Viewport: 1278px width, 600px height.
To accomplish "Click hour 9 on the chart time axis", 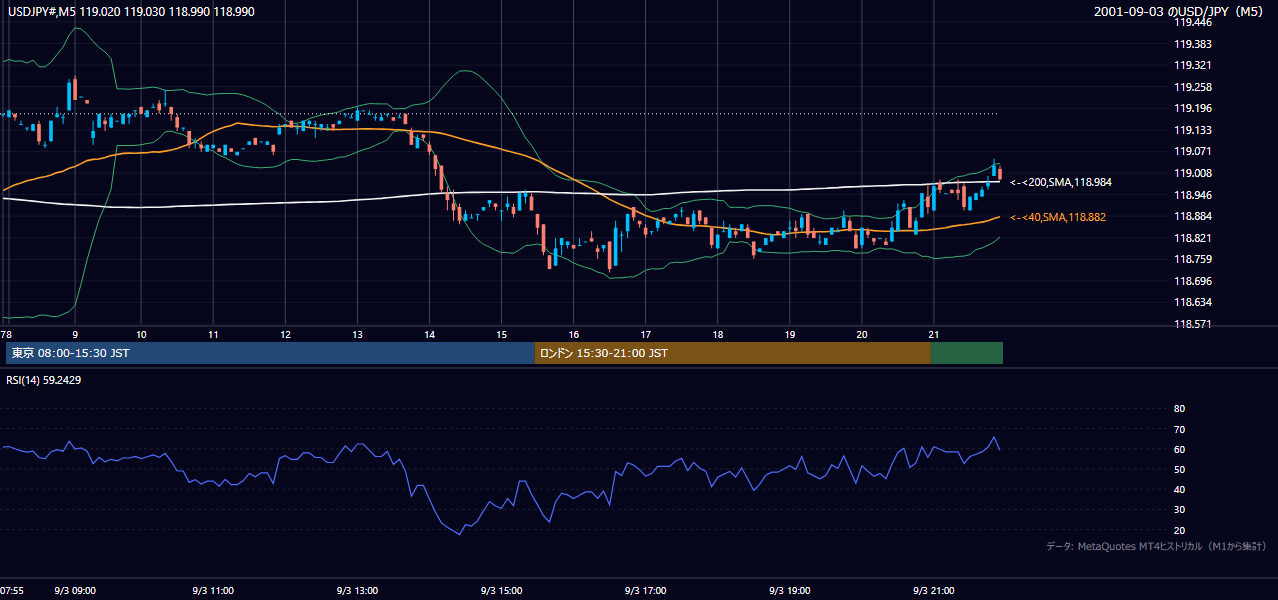I will (75, 334).
